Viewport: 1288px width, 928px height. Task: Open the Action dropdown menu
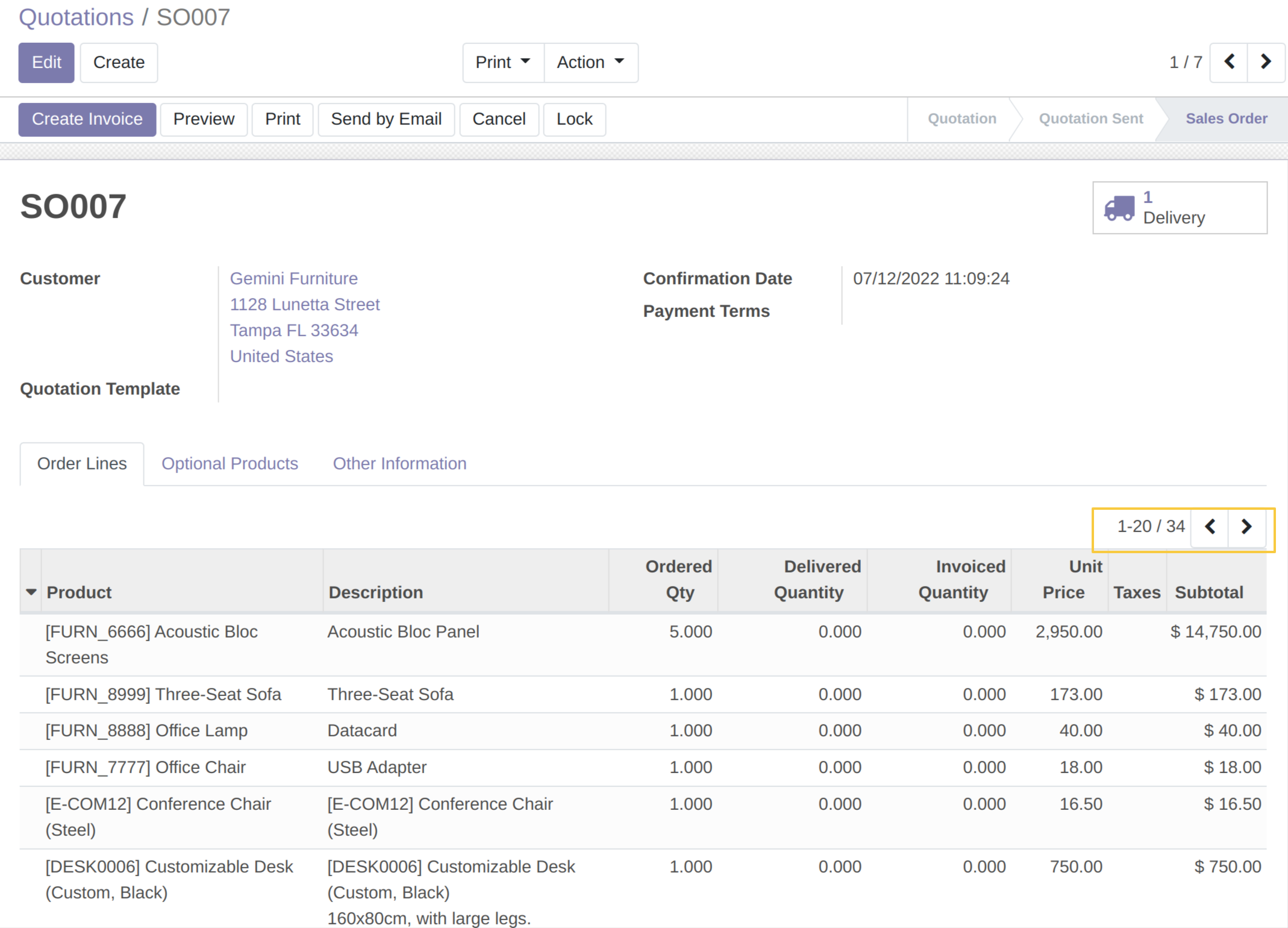[x=590, y=62]
